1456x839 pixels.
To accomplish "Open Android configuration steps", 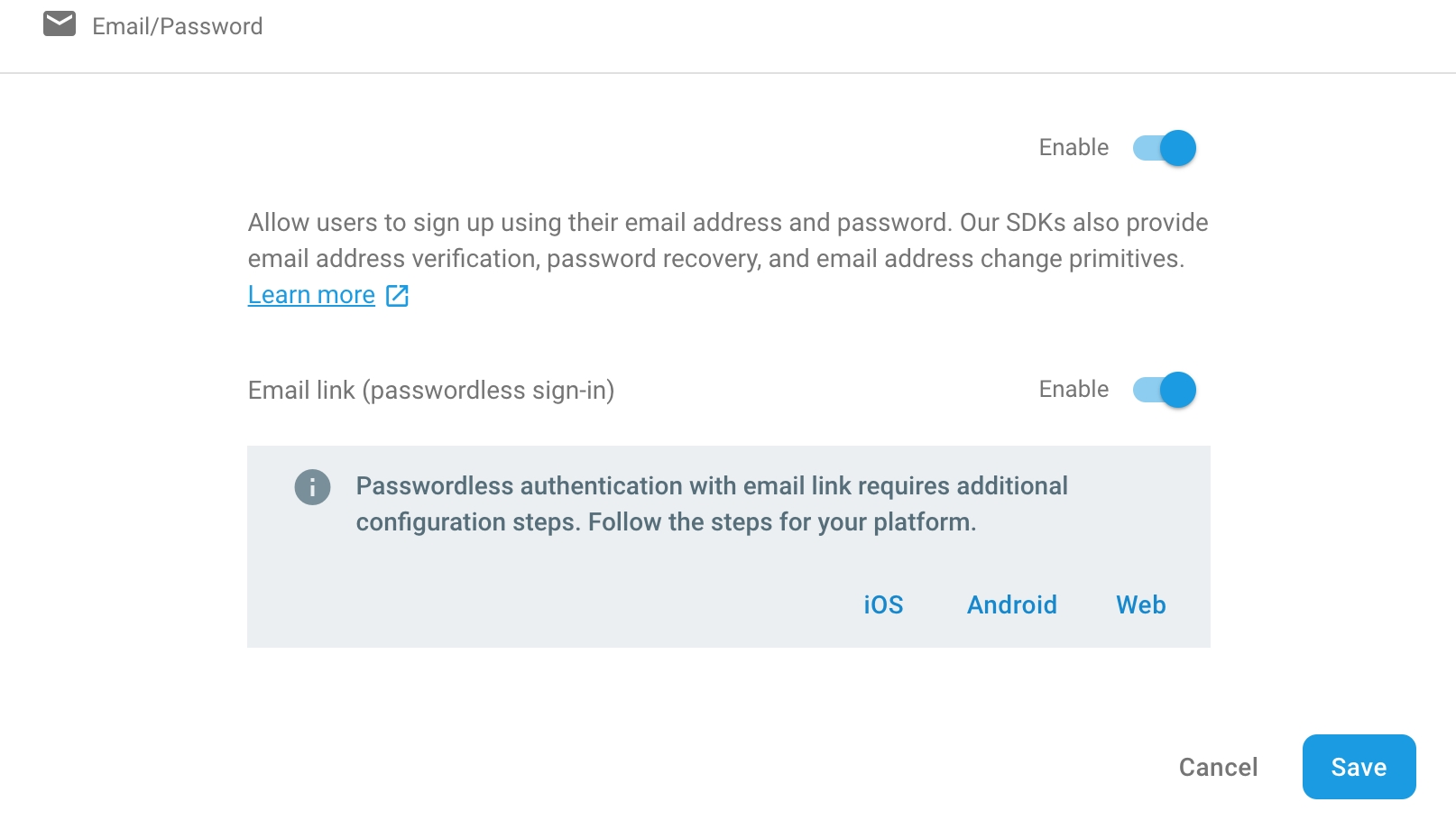I will coord(1011,604).
